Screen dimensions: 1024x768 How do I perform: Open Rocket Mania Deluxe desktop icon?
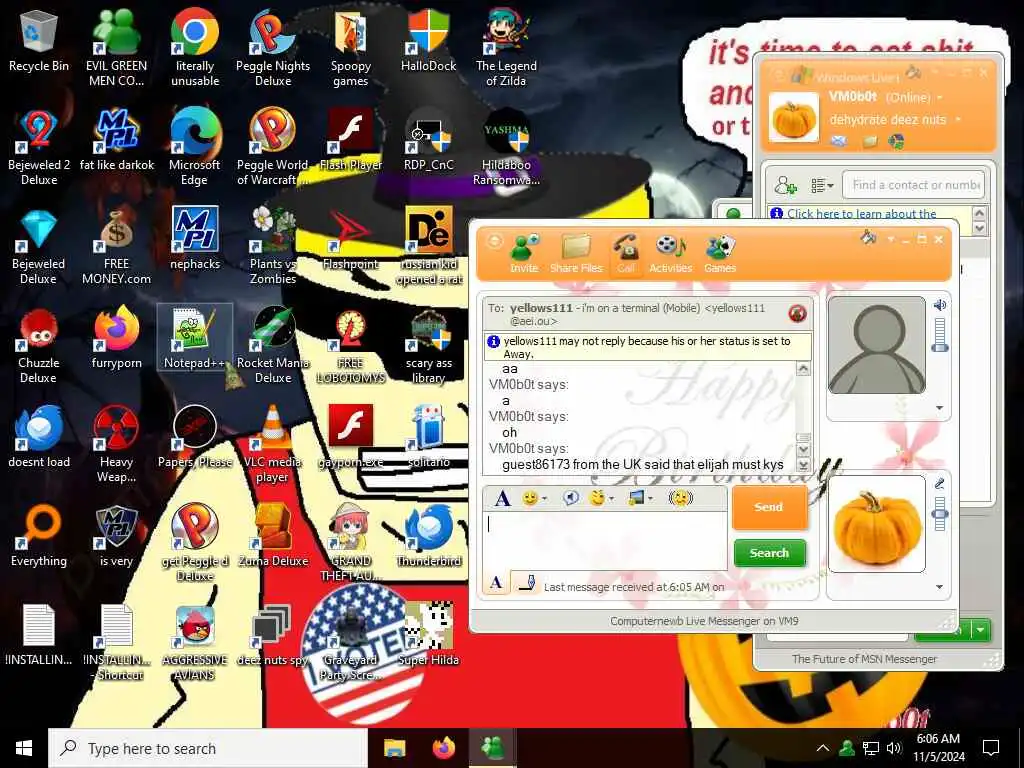pyautogui.click(x=272, y=344)
